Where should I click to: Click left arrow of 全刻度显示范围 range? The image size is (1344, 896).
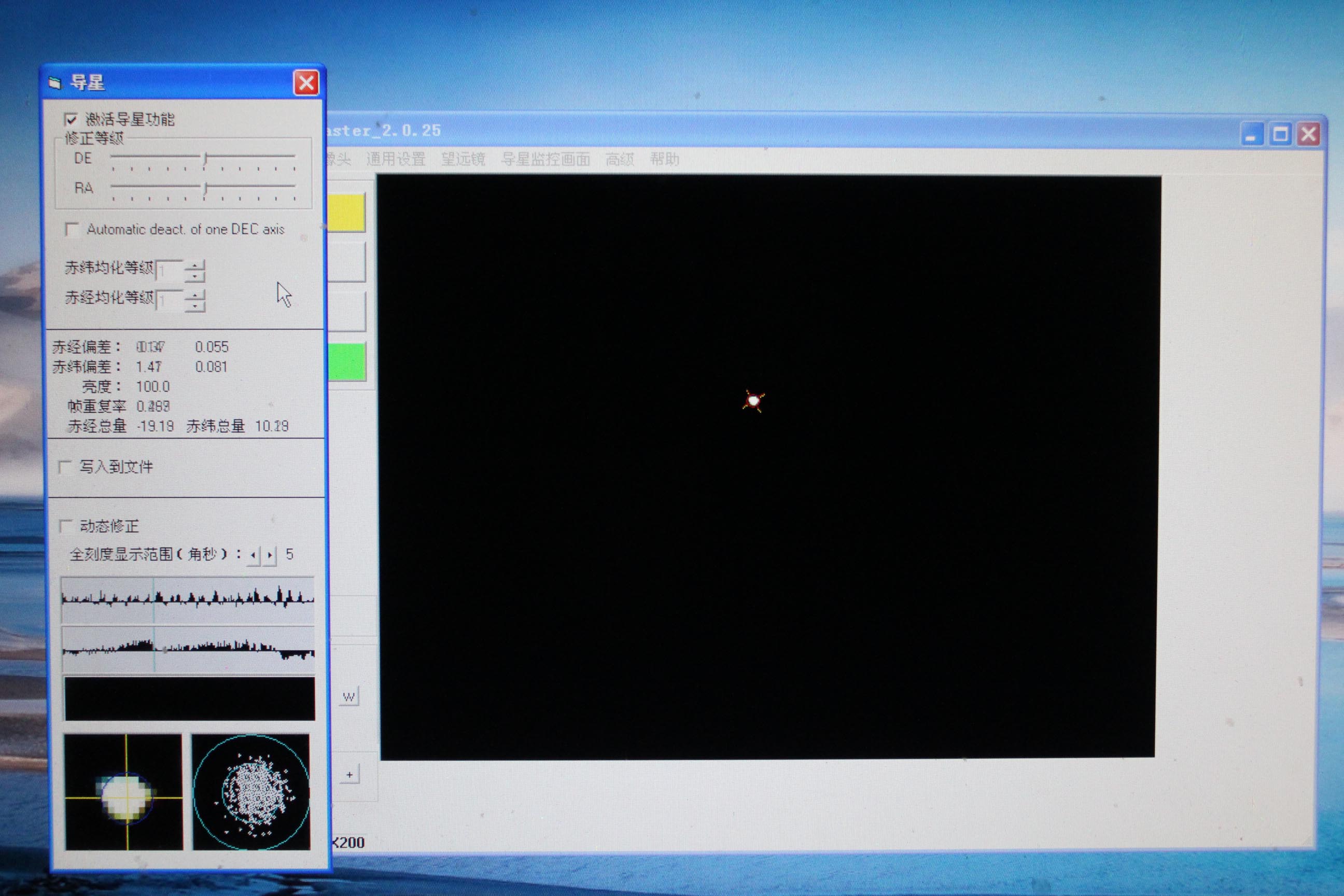click(253, 555)
